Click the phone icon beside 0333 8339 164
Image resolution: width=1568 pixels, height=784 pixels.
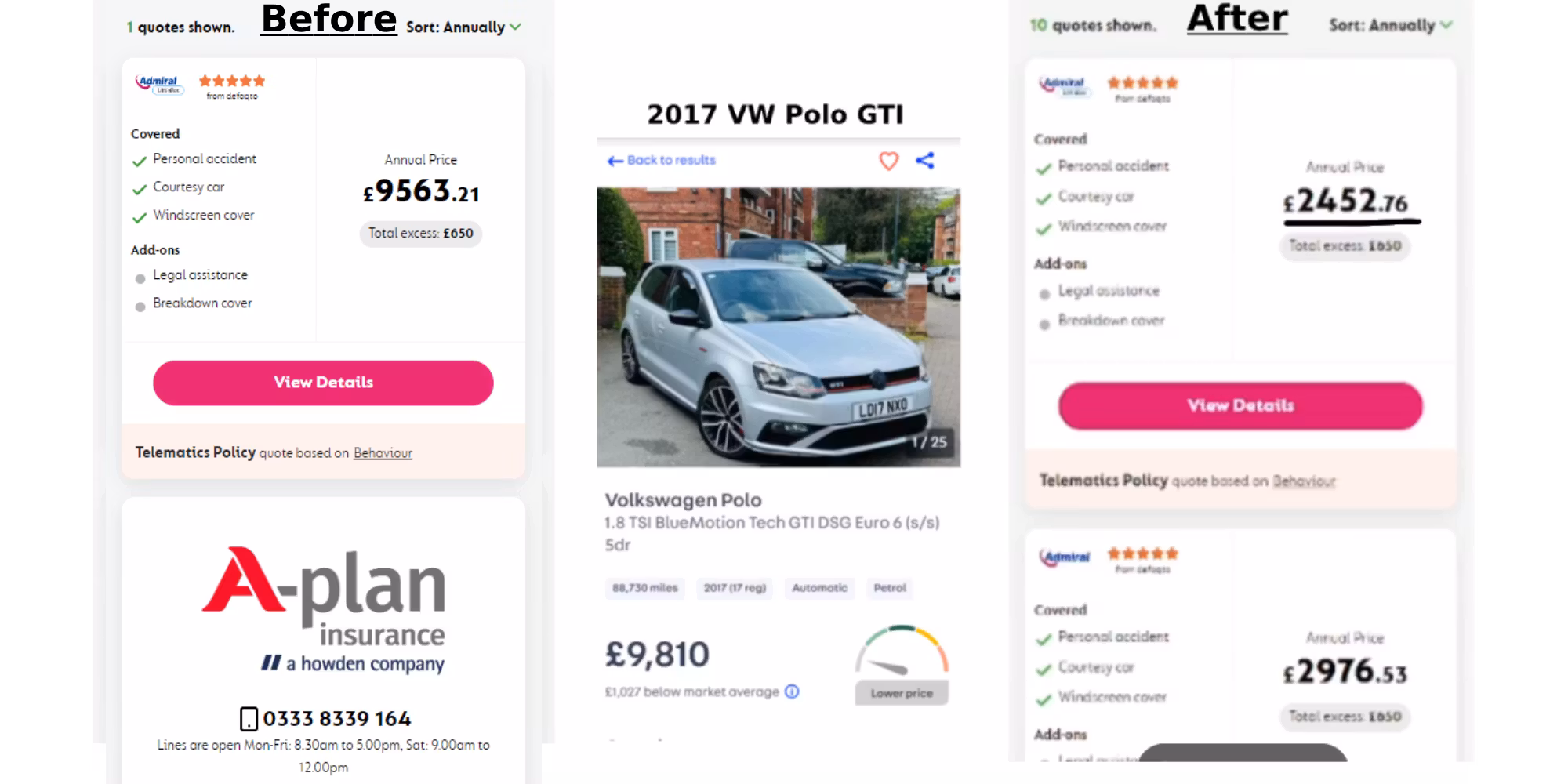[249, 719]
